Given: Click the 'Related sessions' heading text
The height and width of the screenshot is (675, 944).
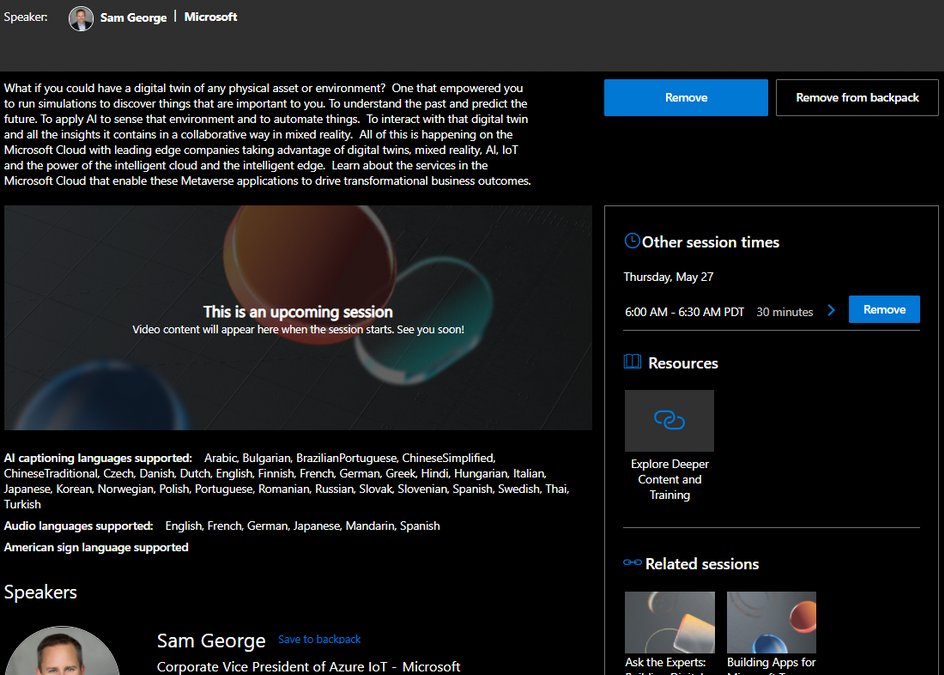Looking at the screenshot, I should coord(702,564).
